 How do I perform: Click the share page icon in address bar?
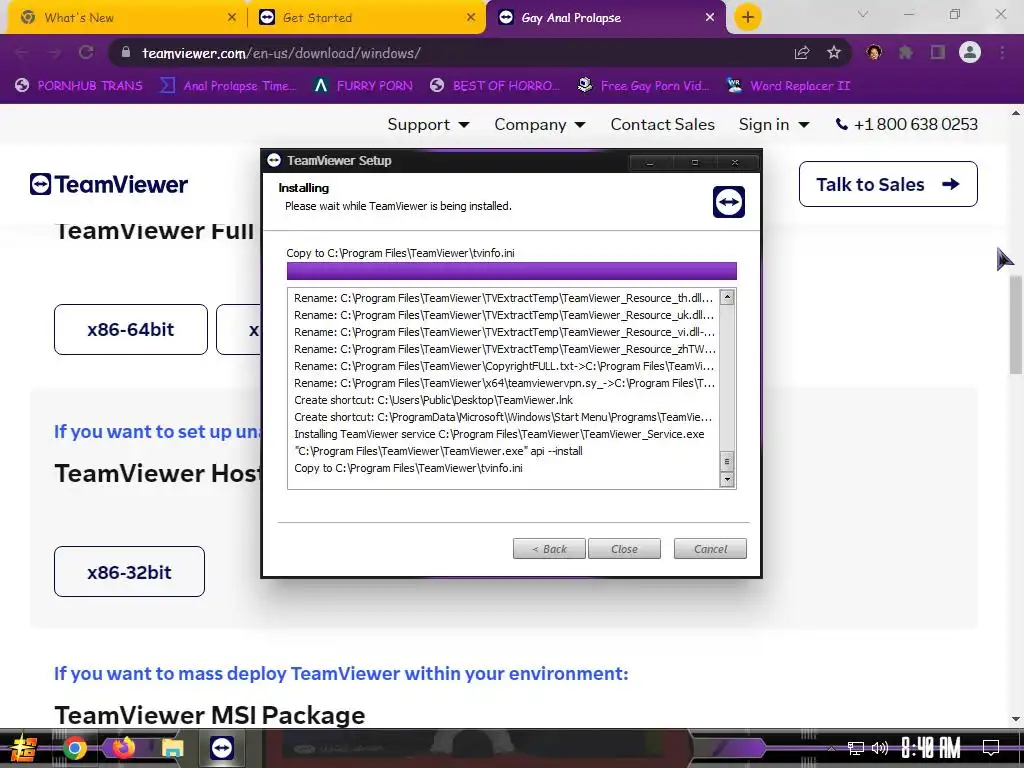[802, 53]
